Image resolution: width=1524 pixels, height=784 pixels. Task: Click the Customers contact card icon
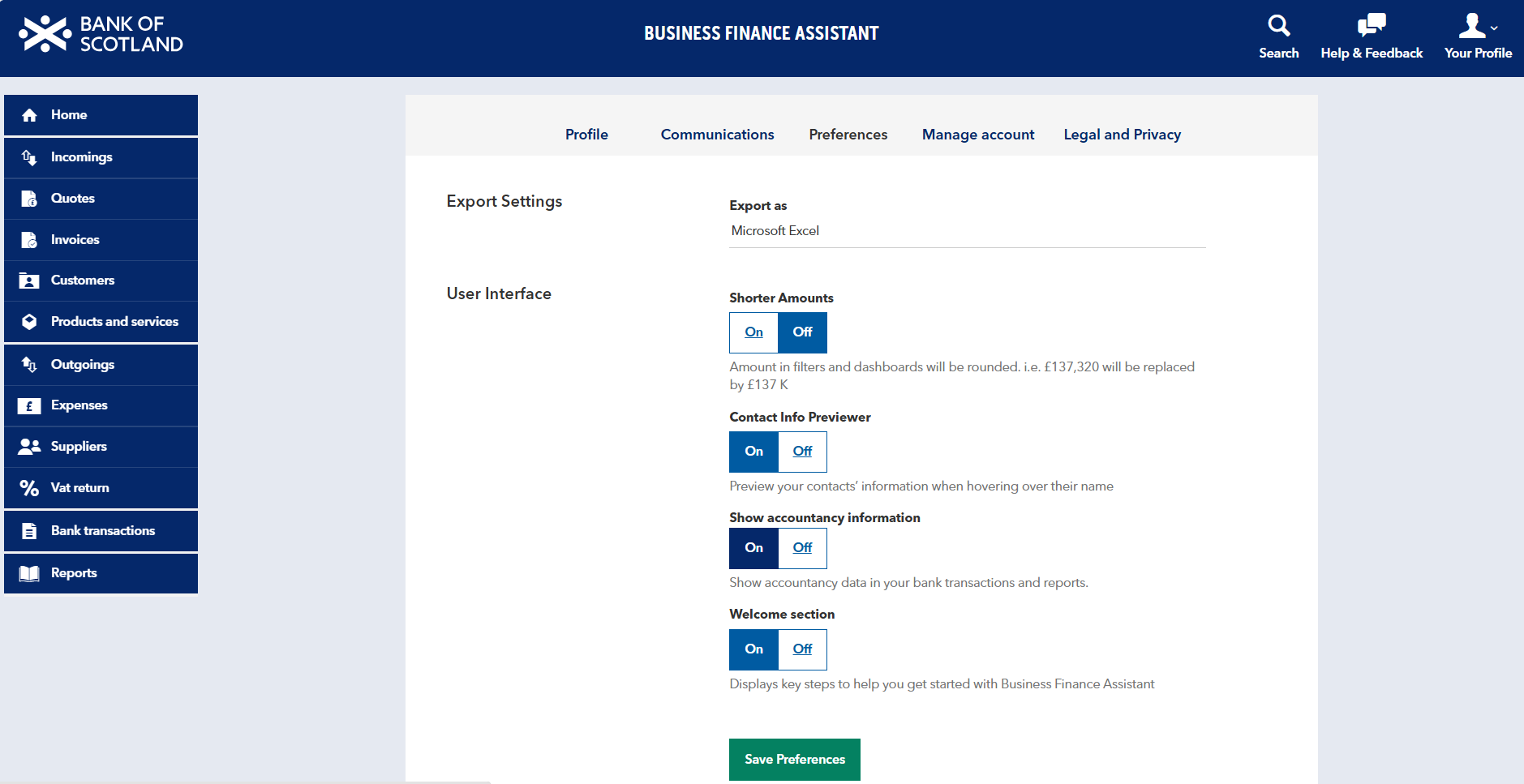29,281
